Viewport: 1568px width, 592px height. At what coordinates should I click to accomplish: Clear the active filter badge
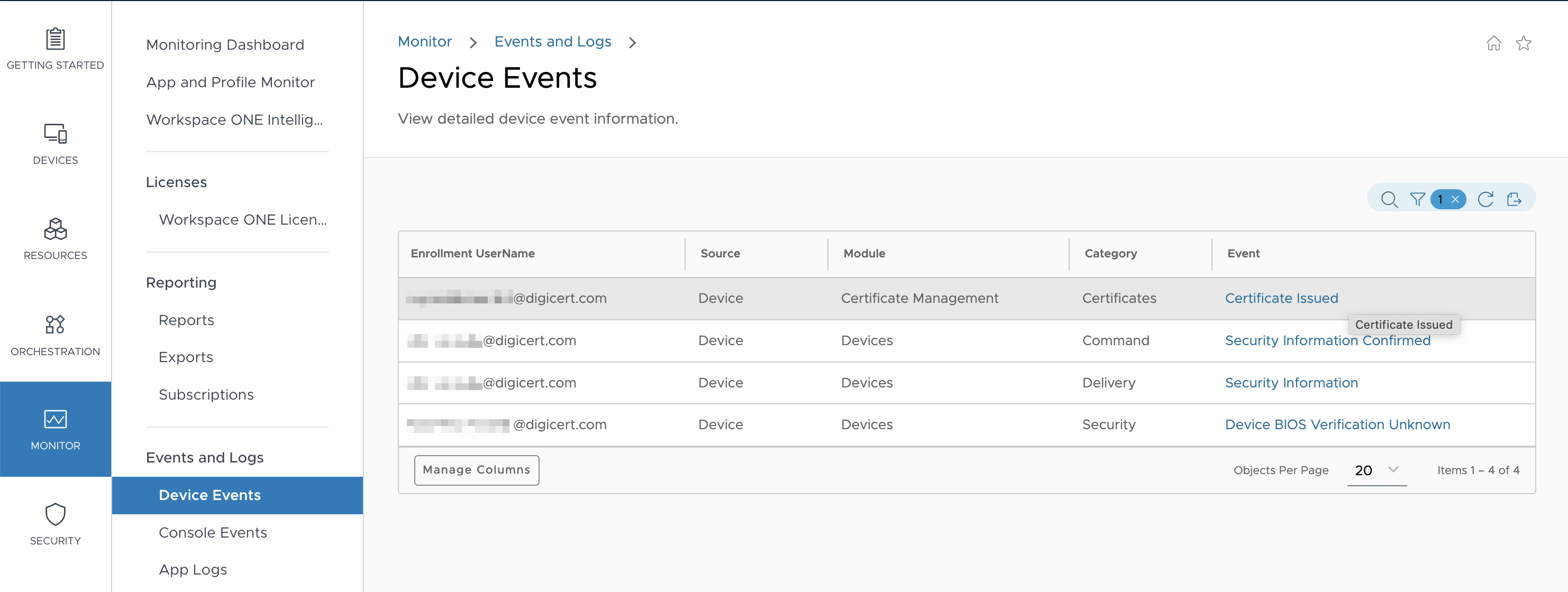[1455, 200]
